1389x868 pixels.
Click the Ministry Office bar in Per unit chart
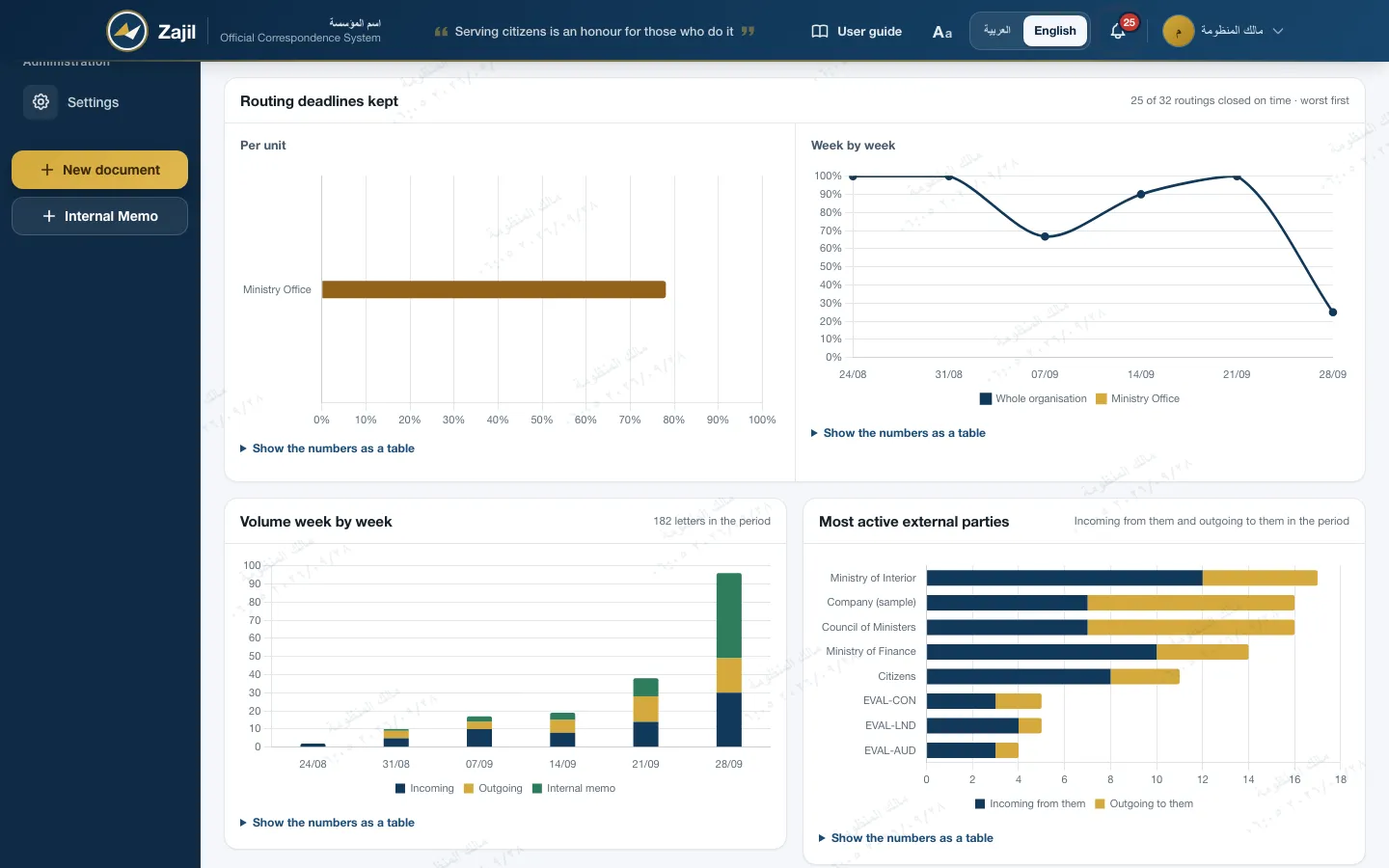[x=494, y=289]
